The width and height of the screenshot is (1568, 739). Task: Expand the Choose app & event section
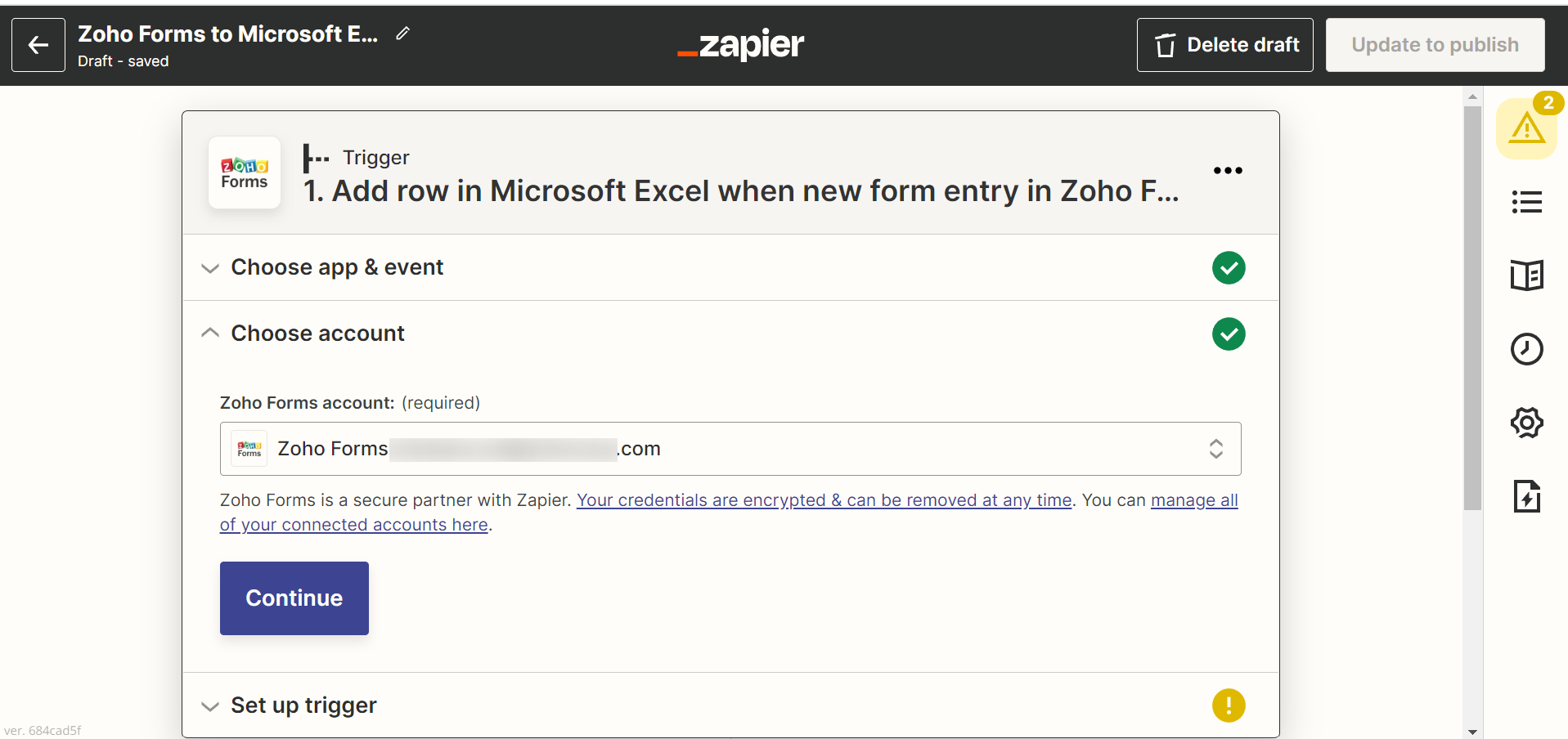point(336,267)
